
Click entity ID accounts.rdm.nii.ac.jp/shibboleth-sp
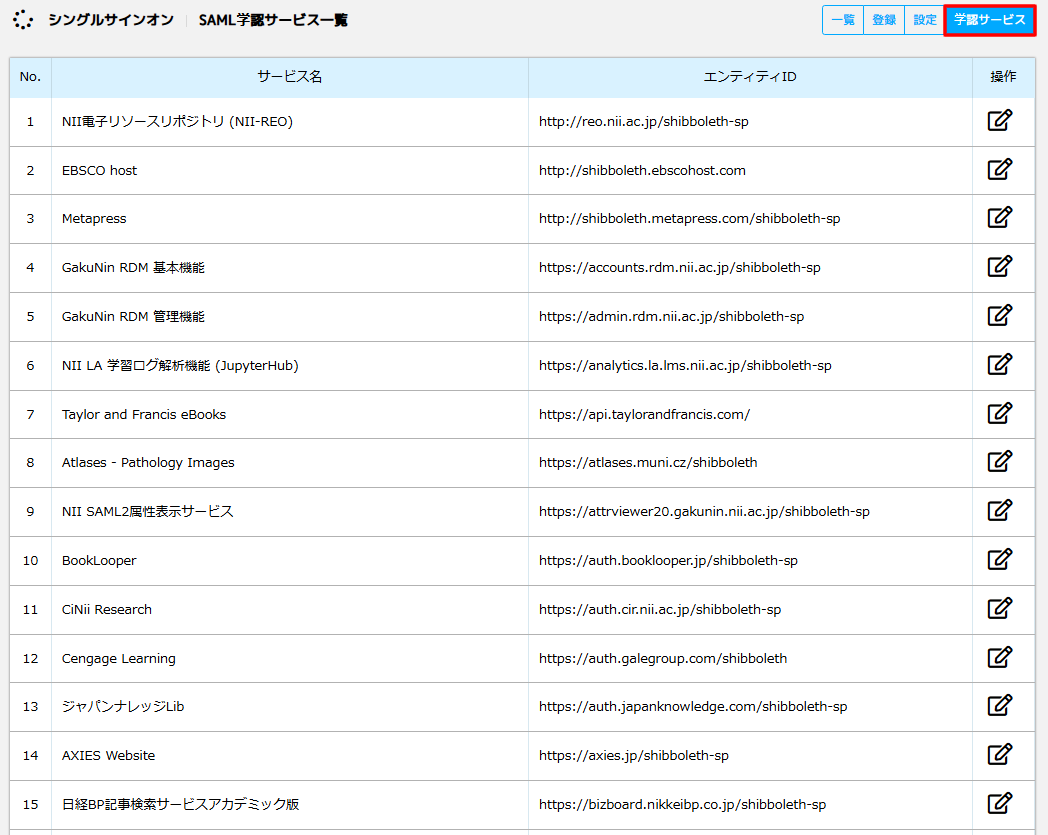pos(680,267)
